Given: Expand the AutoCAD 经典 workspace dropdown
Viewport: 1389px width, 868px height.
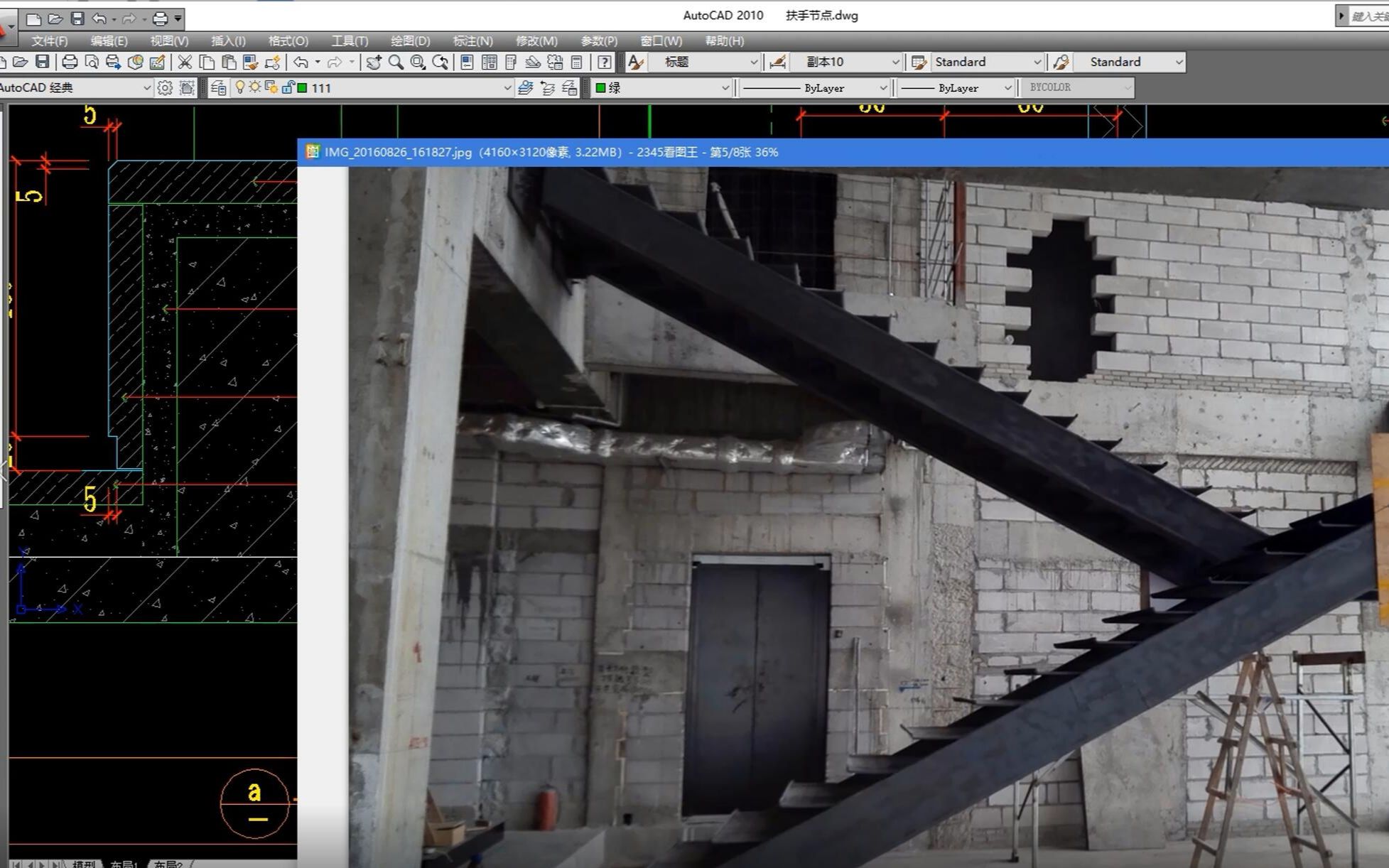Looking at the screenshot, I should point(146,88).
